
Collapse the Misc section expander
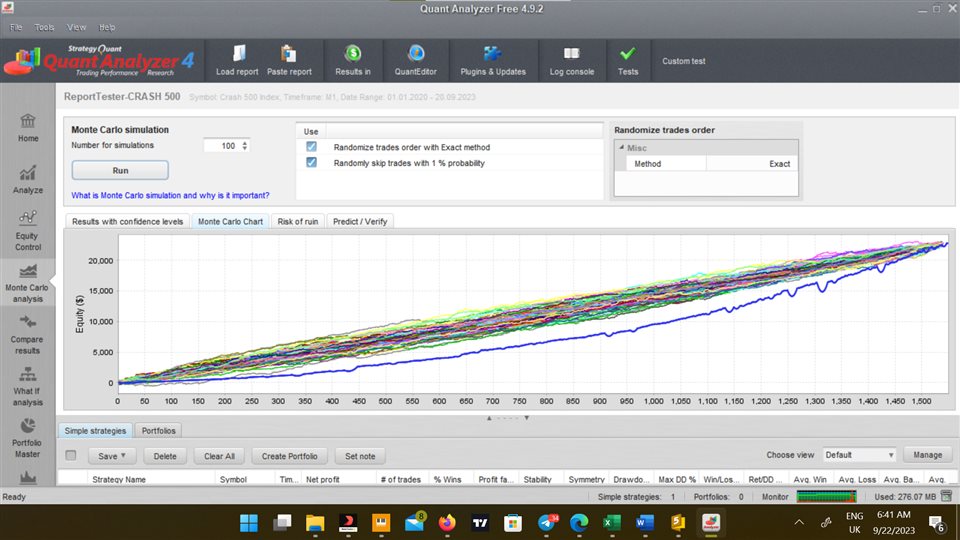pyautogui.click(x=620, y=148)
